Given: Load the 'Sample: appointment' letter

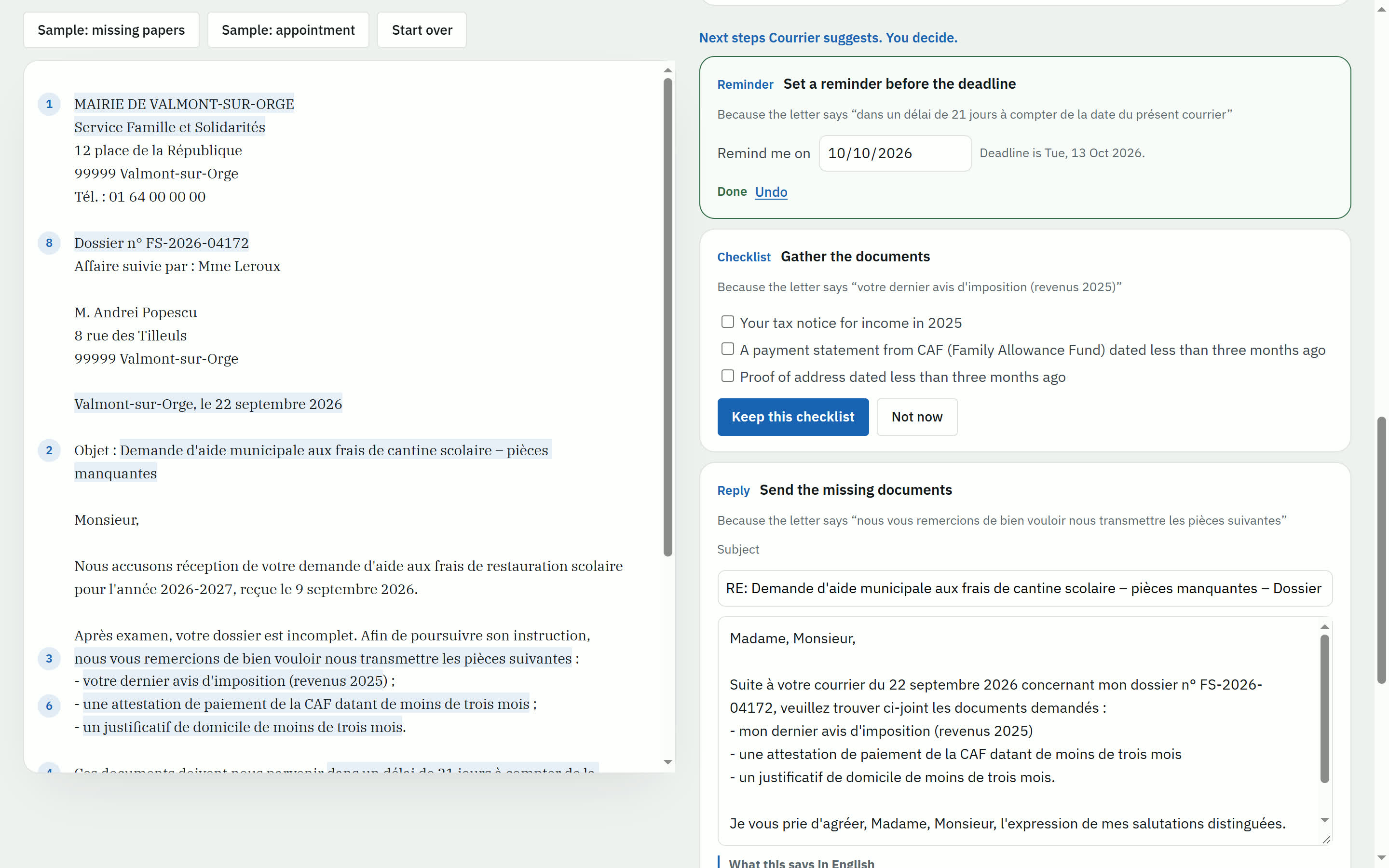Looking at the screenshot, I should (288, 30).
